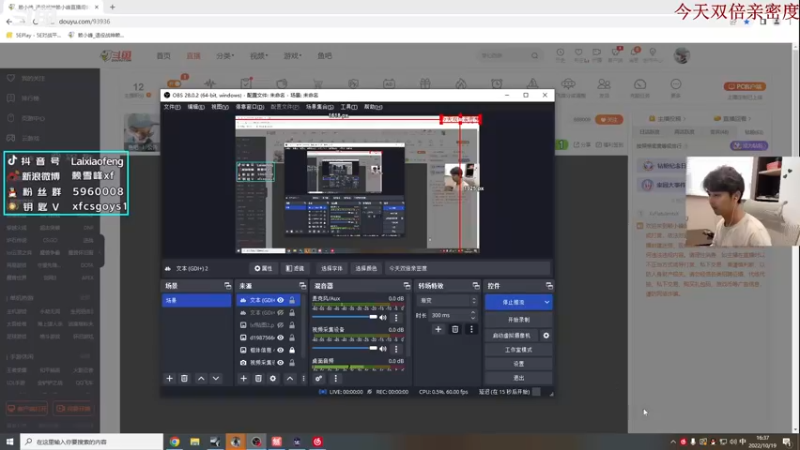Open video capture device audio options menu
This screenshot has width=800, height=450.
(396, 349)
